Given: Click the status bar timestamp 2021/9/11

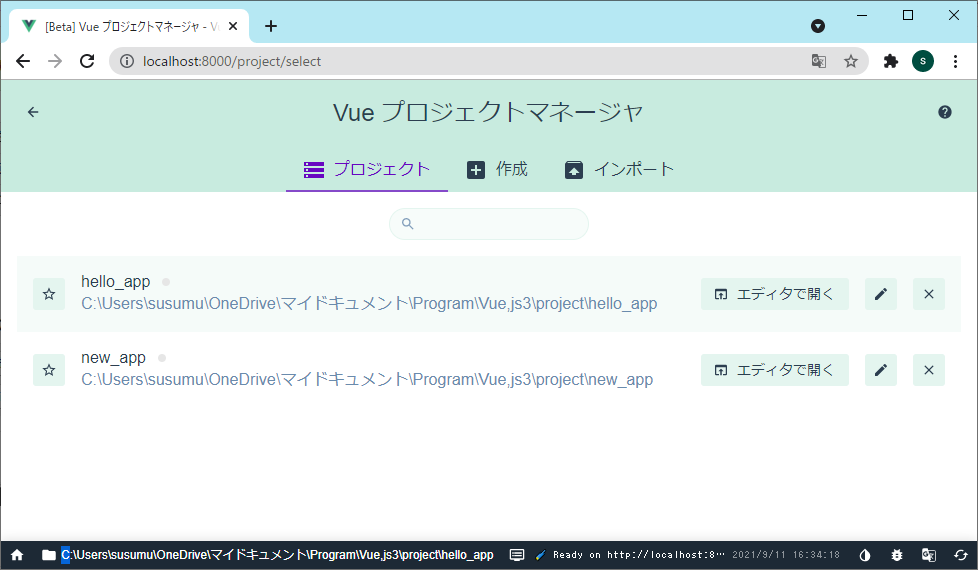Looking at the screenshot, I should [786, 555].
